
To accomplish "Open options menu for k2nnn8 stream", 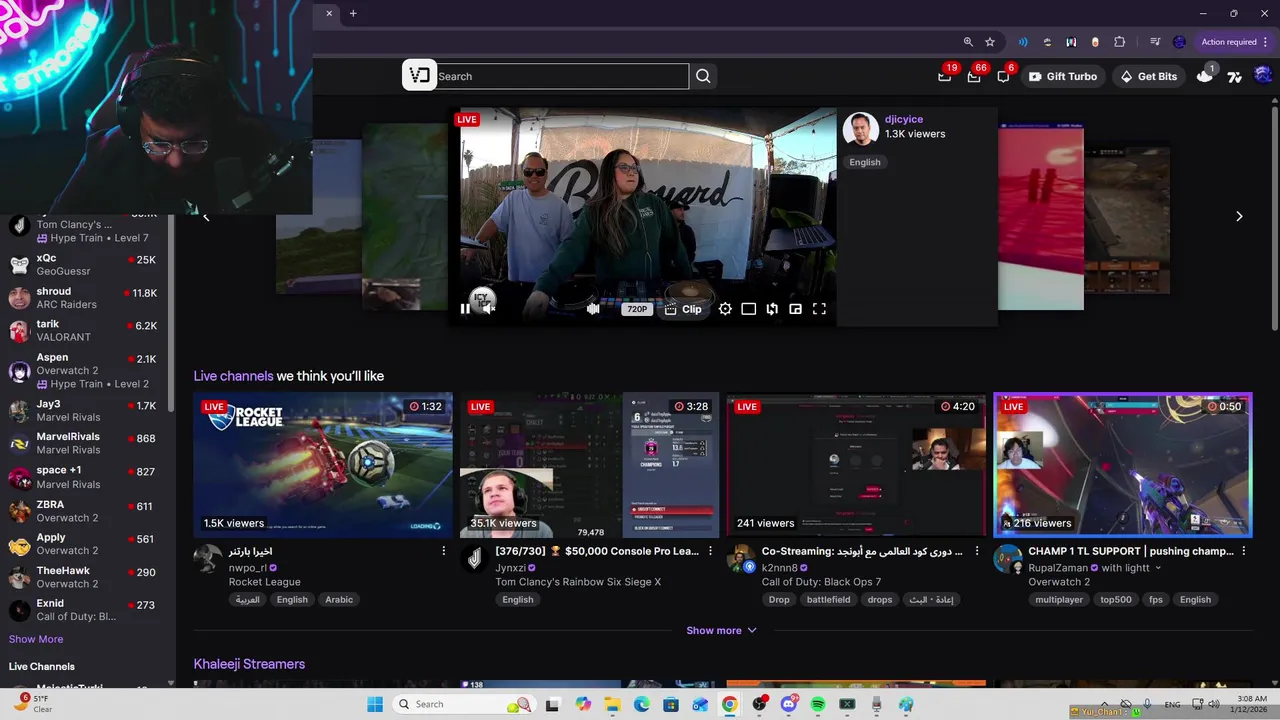I will [977, 551].
